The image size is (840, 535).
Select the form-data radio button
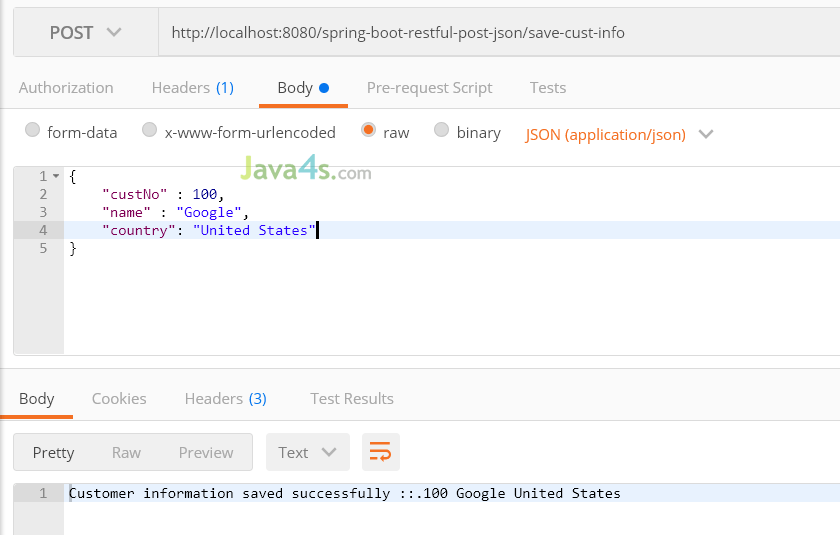(x=32, y=130)
